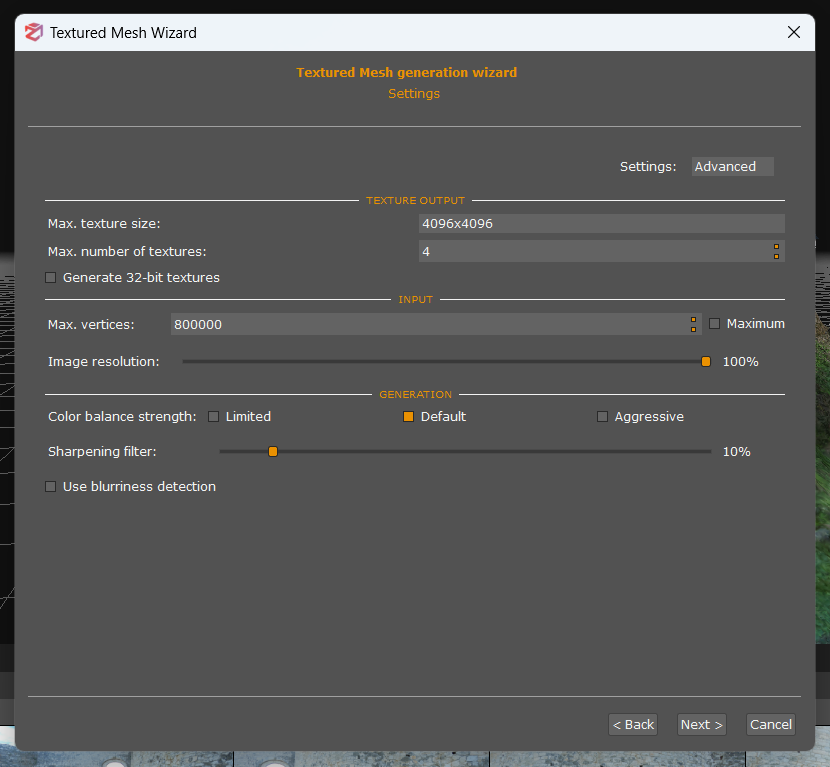830x767 pixels.
Task: Click the Image resolution slider handle
Action: pyautogui.click(x=706, y=362)
